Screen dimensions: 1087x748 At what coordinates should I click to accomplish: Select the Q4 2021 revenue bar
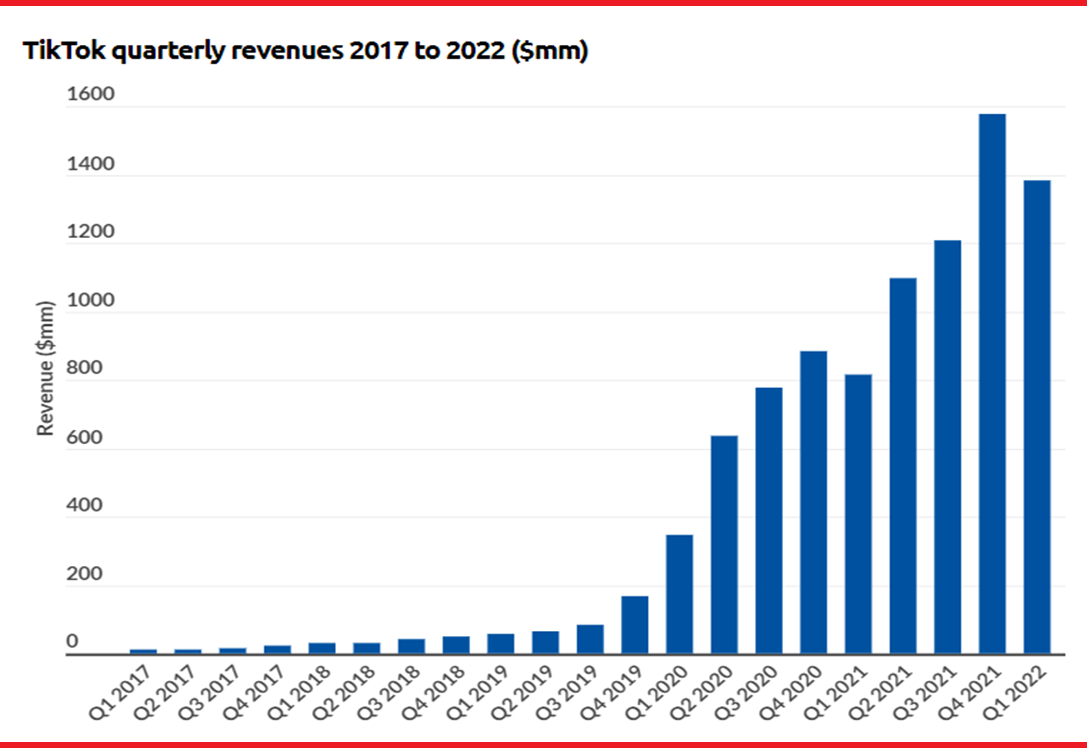coord(992,384)
